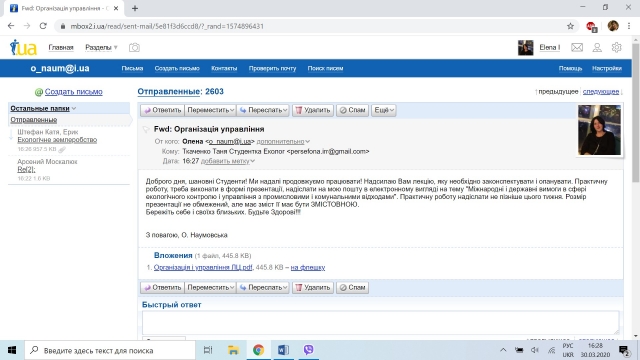640x360 pixels.
Task: Open the Отправленные folder heading link
Action: (x=169, y=91)
